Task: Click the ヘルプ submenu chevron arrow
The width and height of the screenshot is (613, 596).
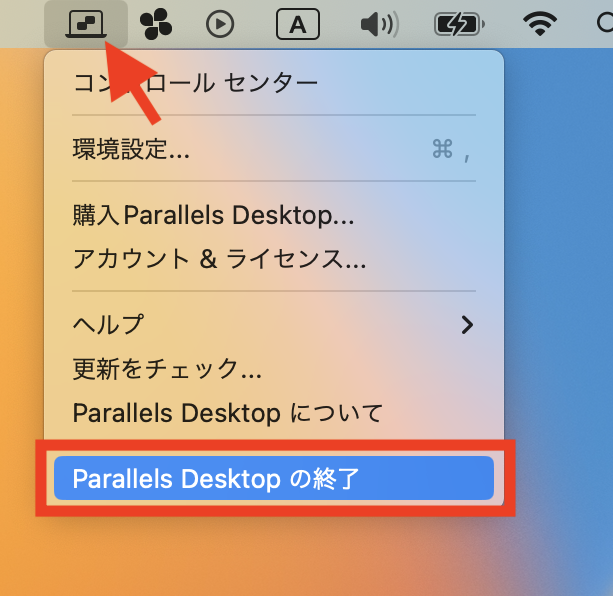Action: [467, 325]
